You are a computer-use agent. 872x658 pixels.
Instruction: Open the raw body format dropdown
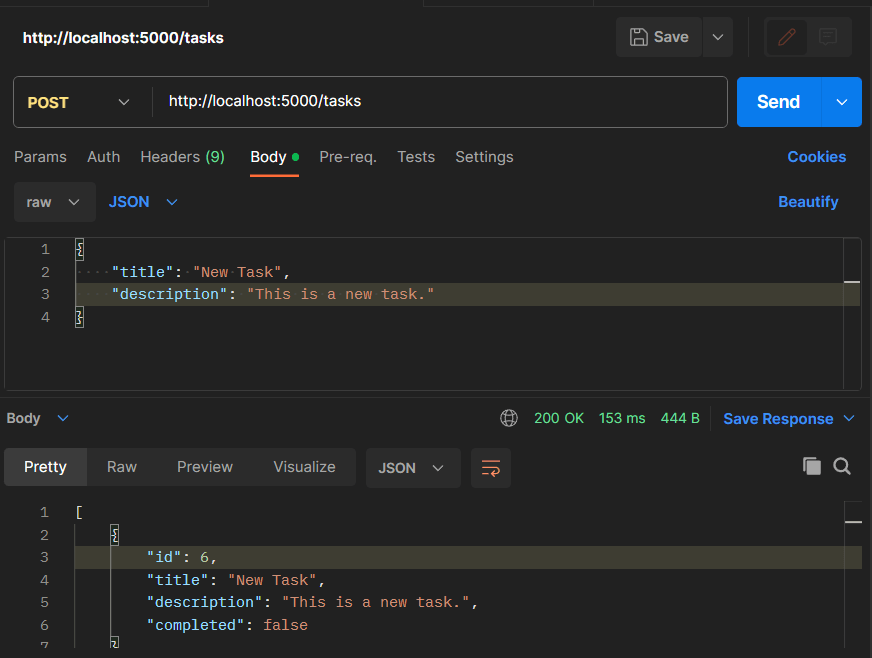coord(54,202)
